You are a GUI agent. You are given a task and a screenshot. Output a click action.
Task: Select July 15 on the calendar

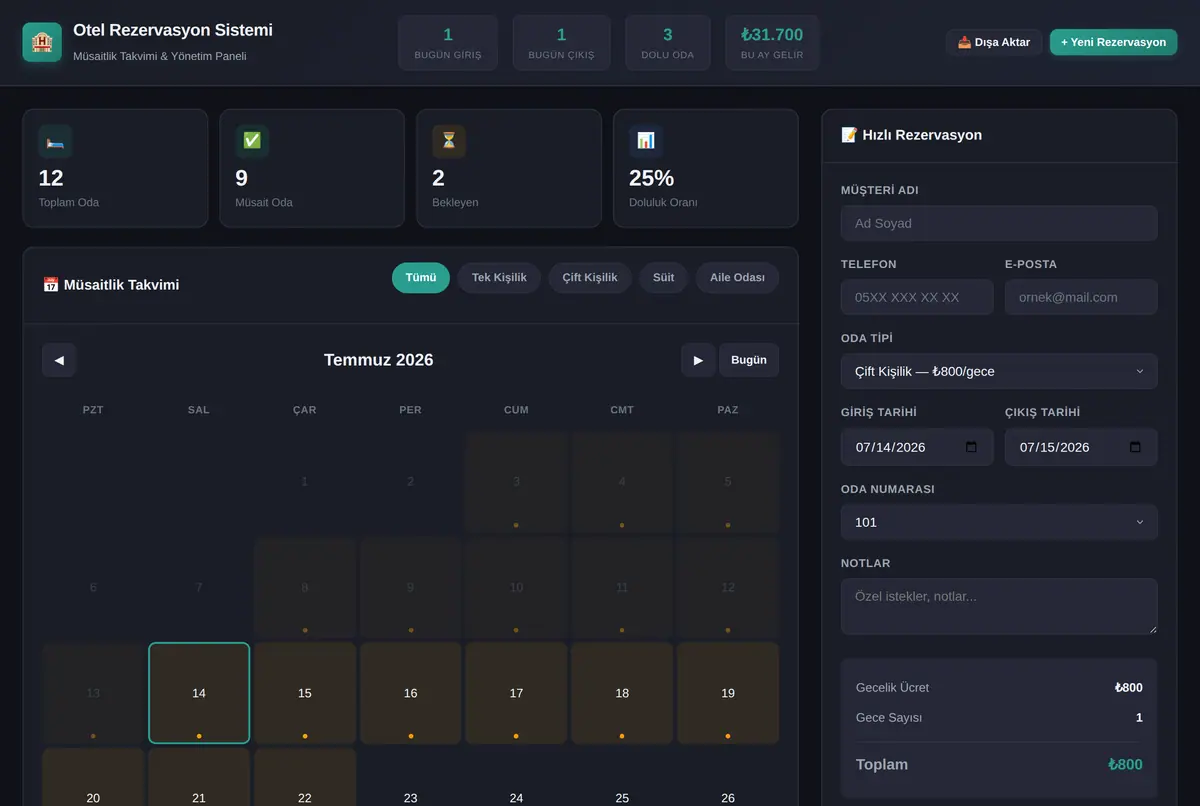pos(305,693)
